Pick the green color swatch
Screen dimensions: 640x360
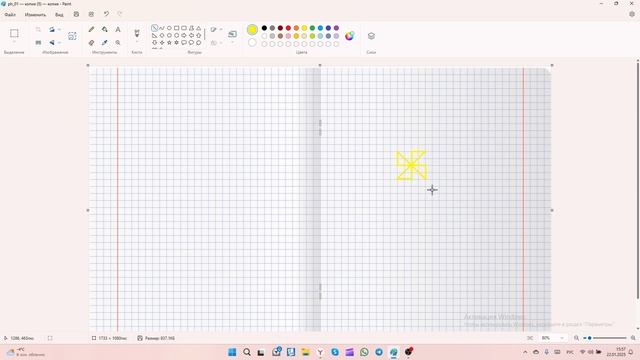coord(312,28)
